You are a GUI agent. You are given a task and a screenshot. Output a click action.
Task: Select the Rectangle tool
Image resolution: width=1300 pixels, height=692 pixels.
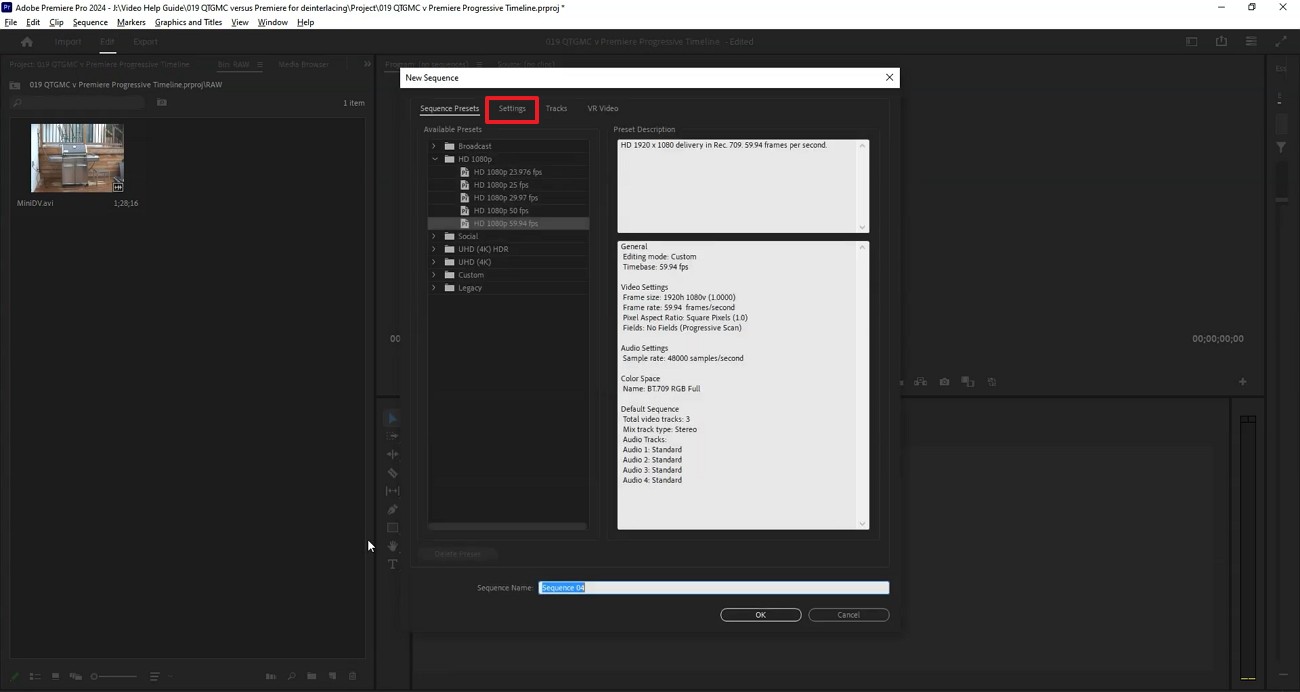392,527
